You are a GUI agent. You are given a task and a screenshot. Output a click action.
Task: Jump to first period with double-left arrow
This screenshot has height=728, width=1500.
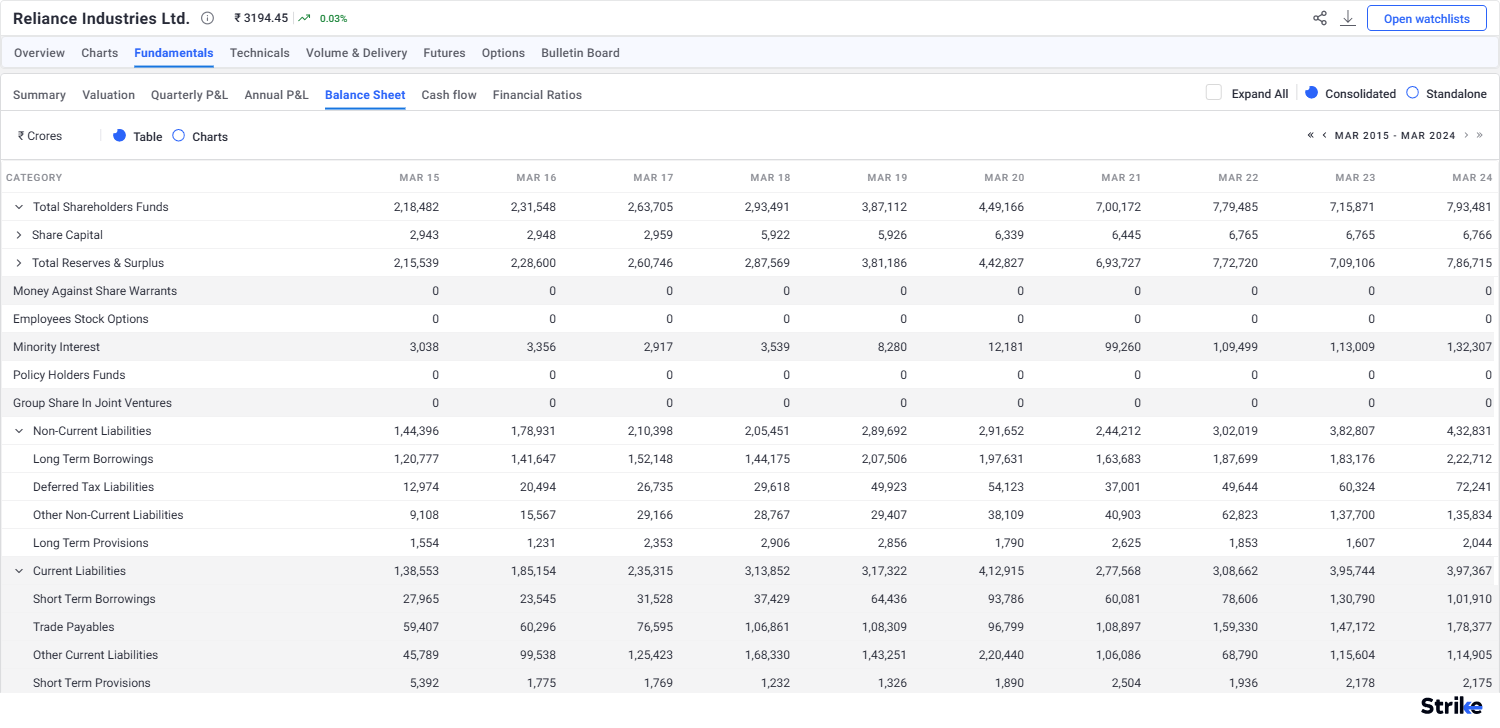pos(1310,135)
